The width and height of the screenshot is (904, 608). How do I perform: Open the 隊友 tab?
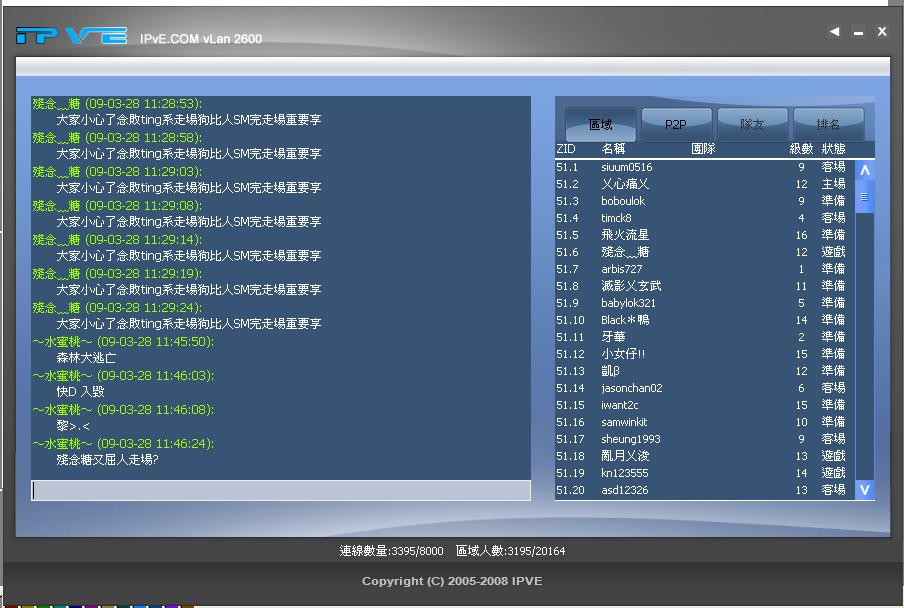point(752,124)
